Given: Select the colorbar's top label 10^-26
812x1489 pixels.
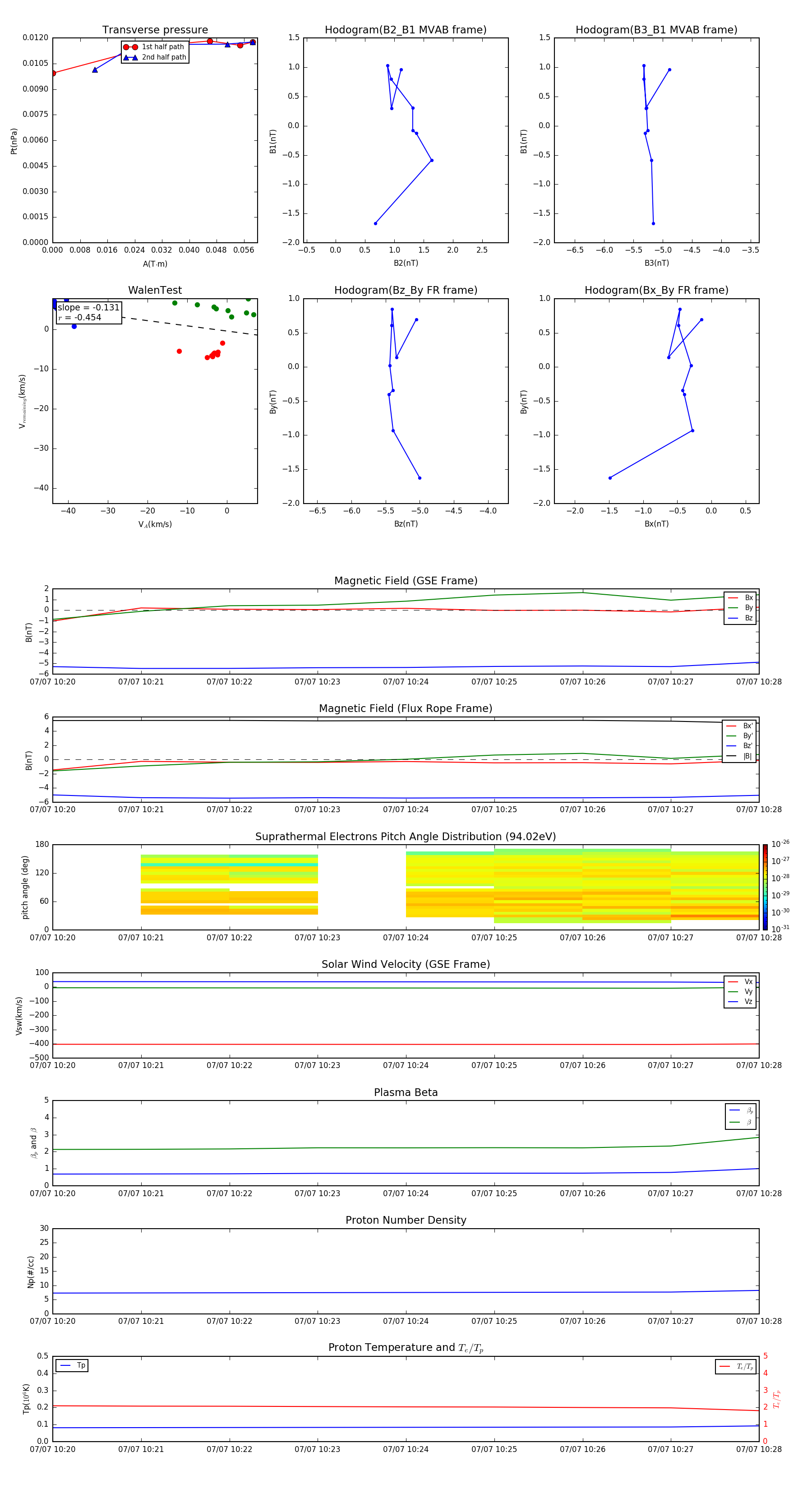Looking at the screenshot, I should click(x=780, y=844).
